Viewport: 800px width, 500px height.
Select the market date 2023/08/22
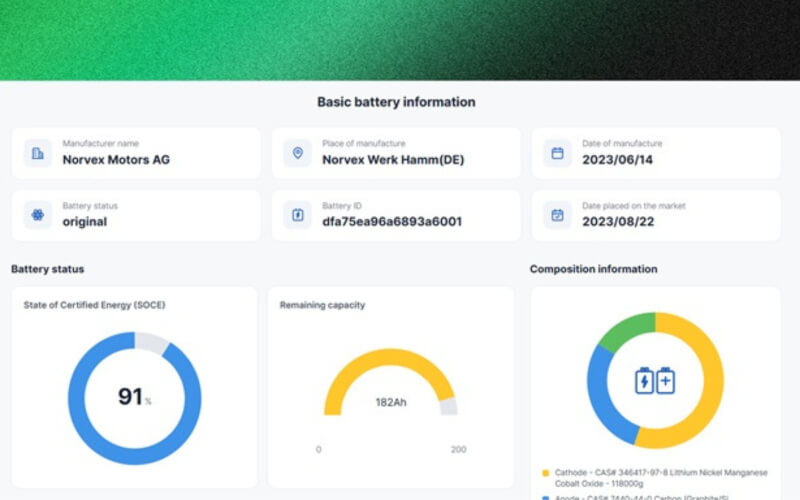[x=618, y=221]
